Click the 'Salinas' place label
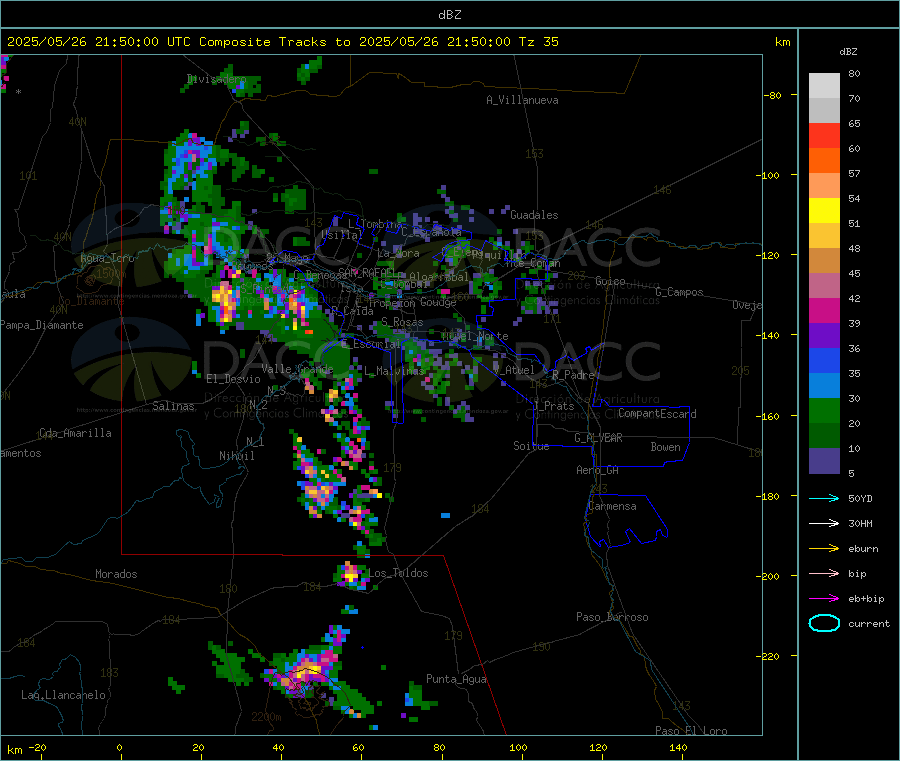The height and width of the screenshot is (761, 900). 173,406
